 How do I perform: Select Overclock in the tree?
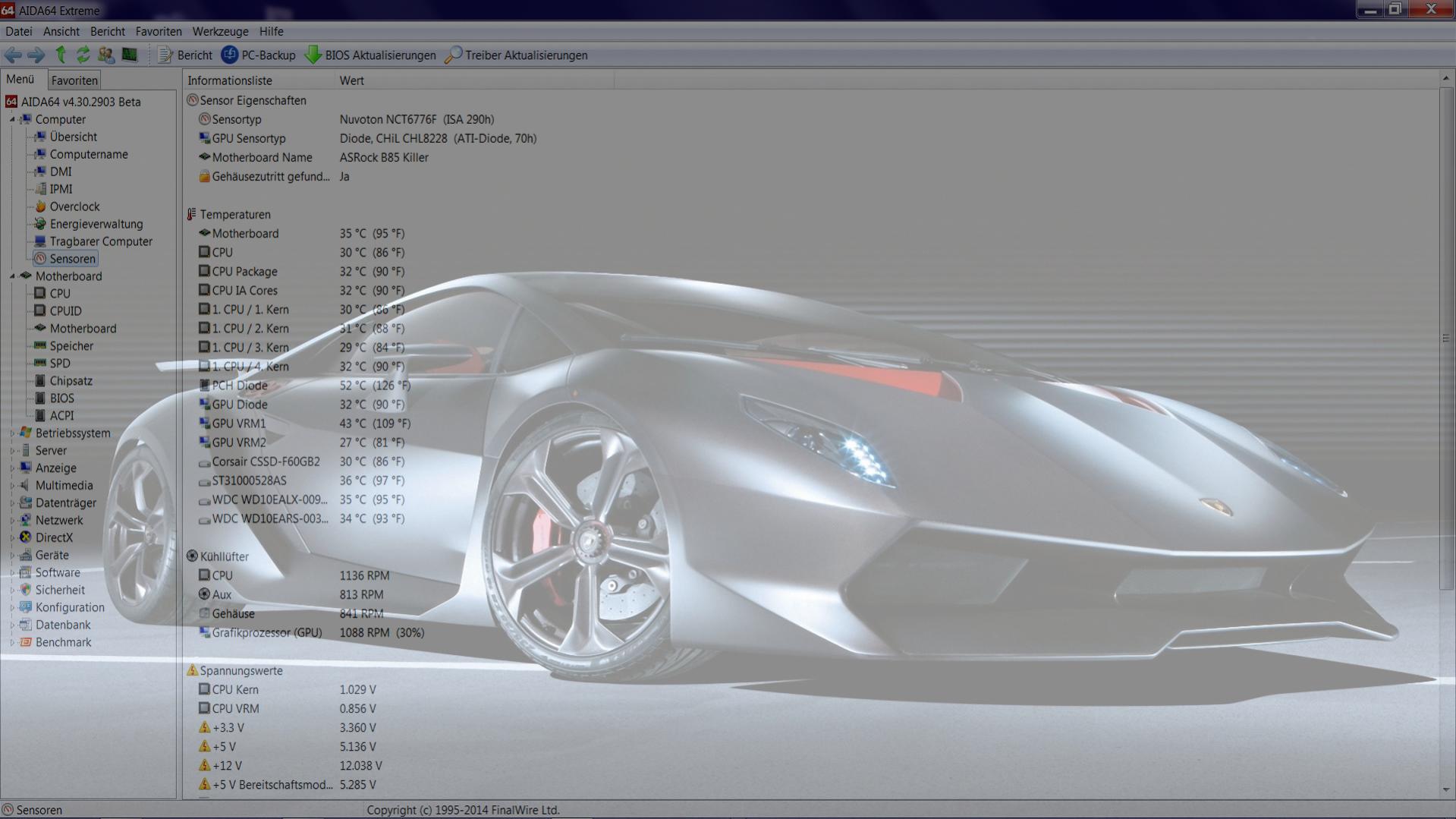pyautogui.click(x=74, y=206)
